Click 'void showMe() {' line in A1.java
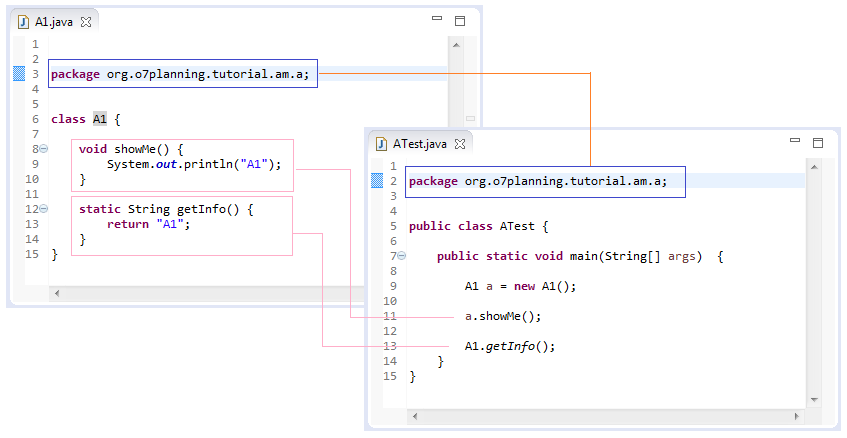 (131, 149)
